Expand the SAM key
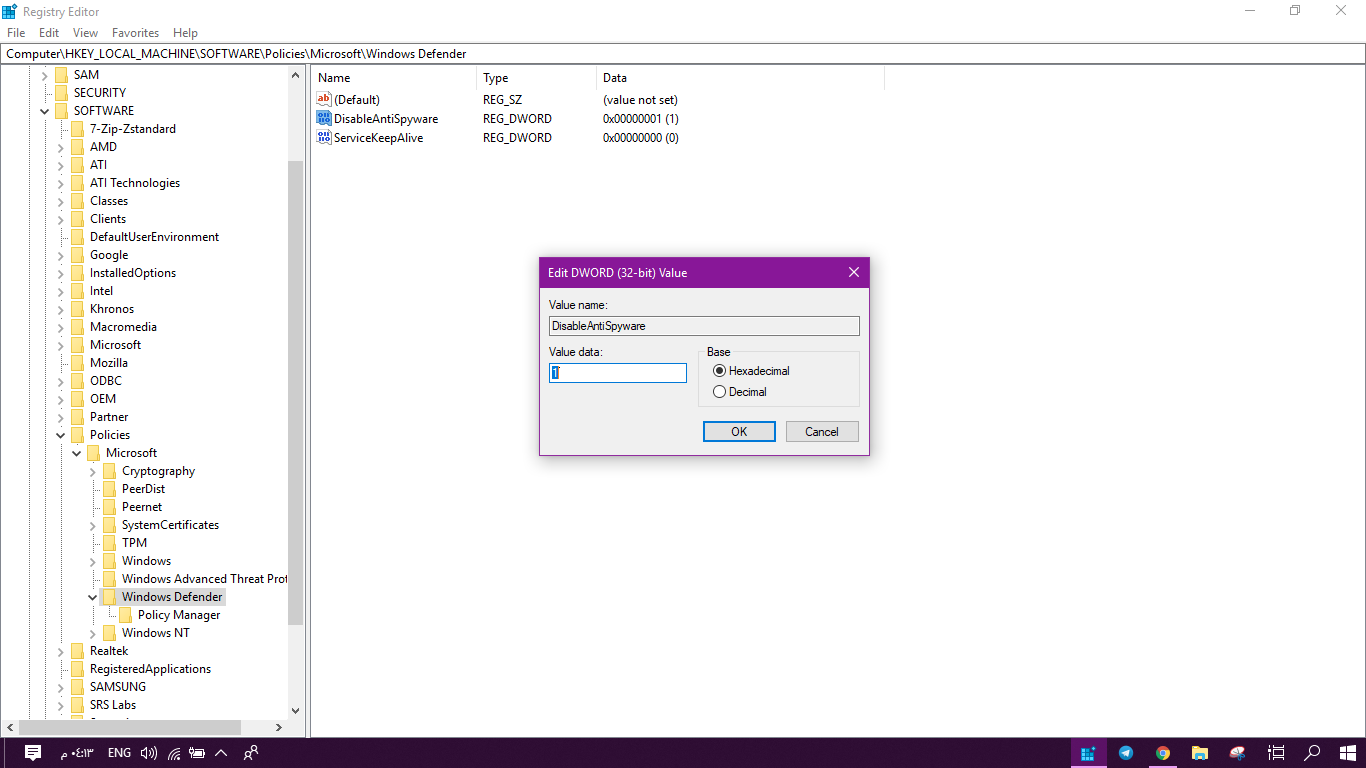 tap(44, 75)
